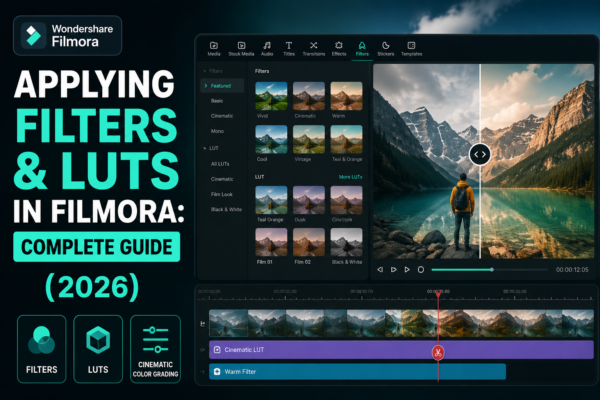
Task: Click the circular stop button in preview controls
Action: [x=421, y=269]
